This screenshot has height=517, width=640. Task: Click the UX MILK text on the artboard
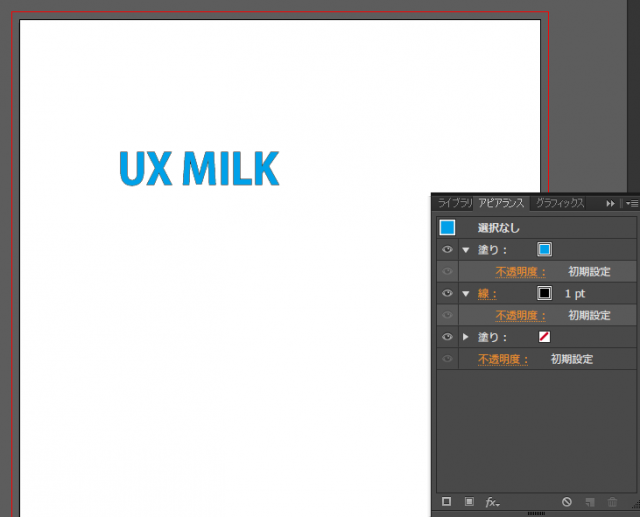199,169
